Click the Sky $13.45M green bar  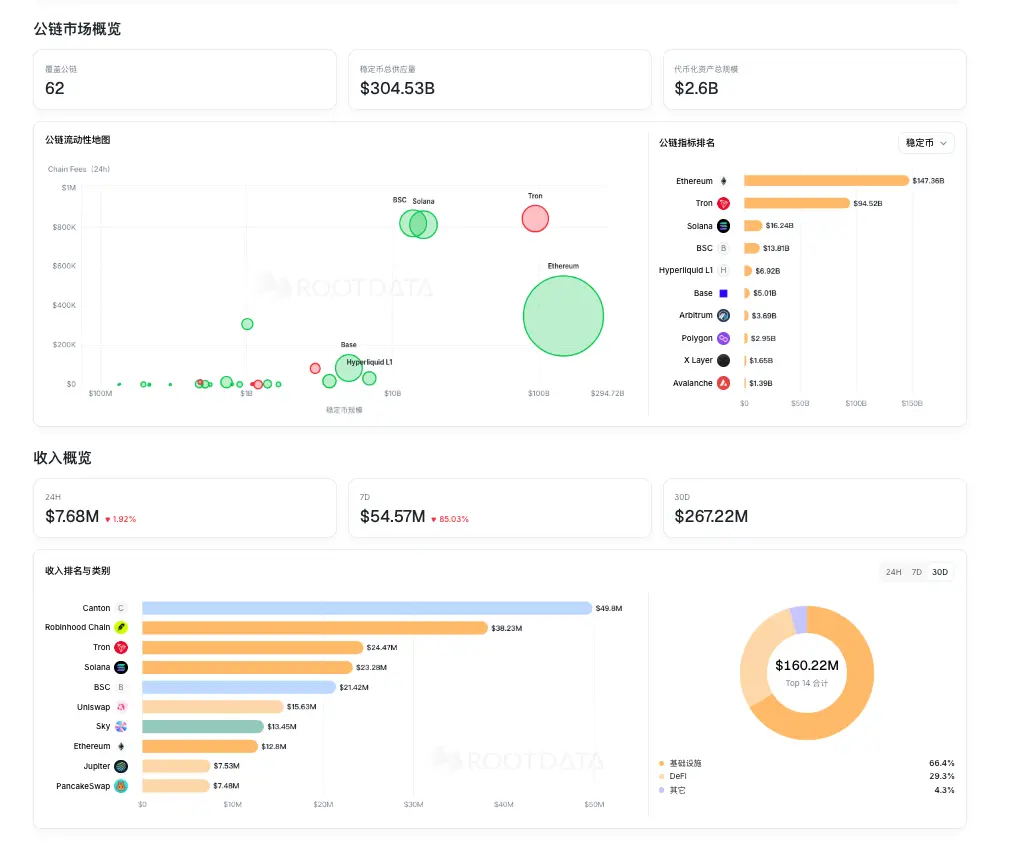[203, 726]
